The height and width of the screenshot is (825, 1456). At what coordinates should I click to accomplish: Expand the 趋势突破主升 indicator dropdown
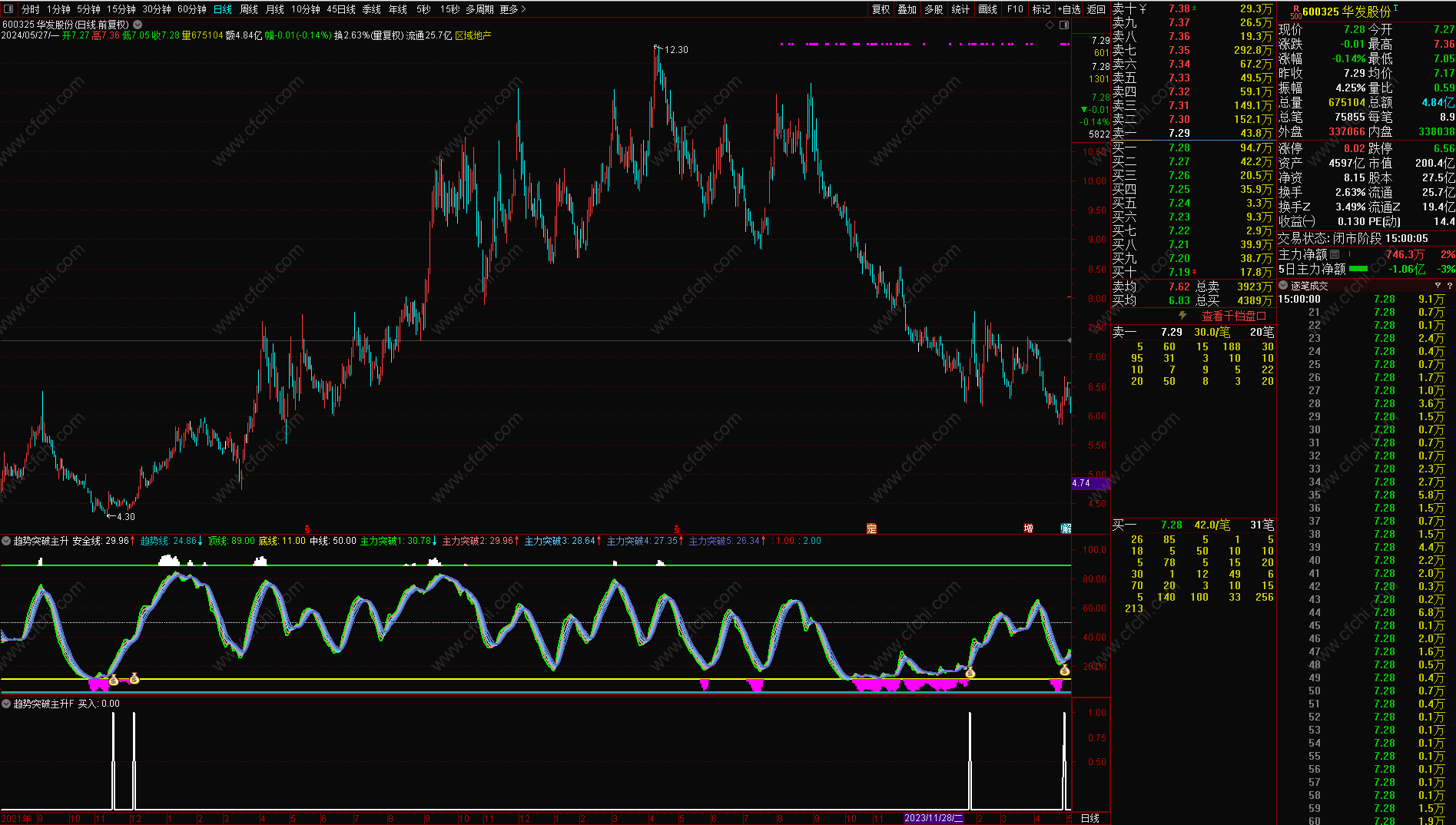(x=6, y=541)
